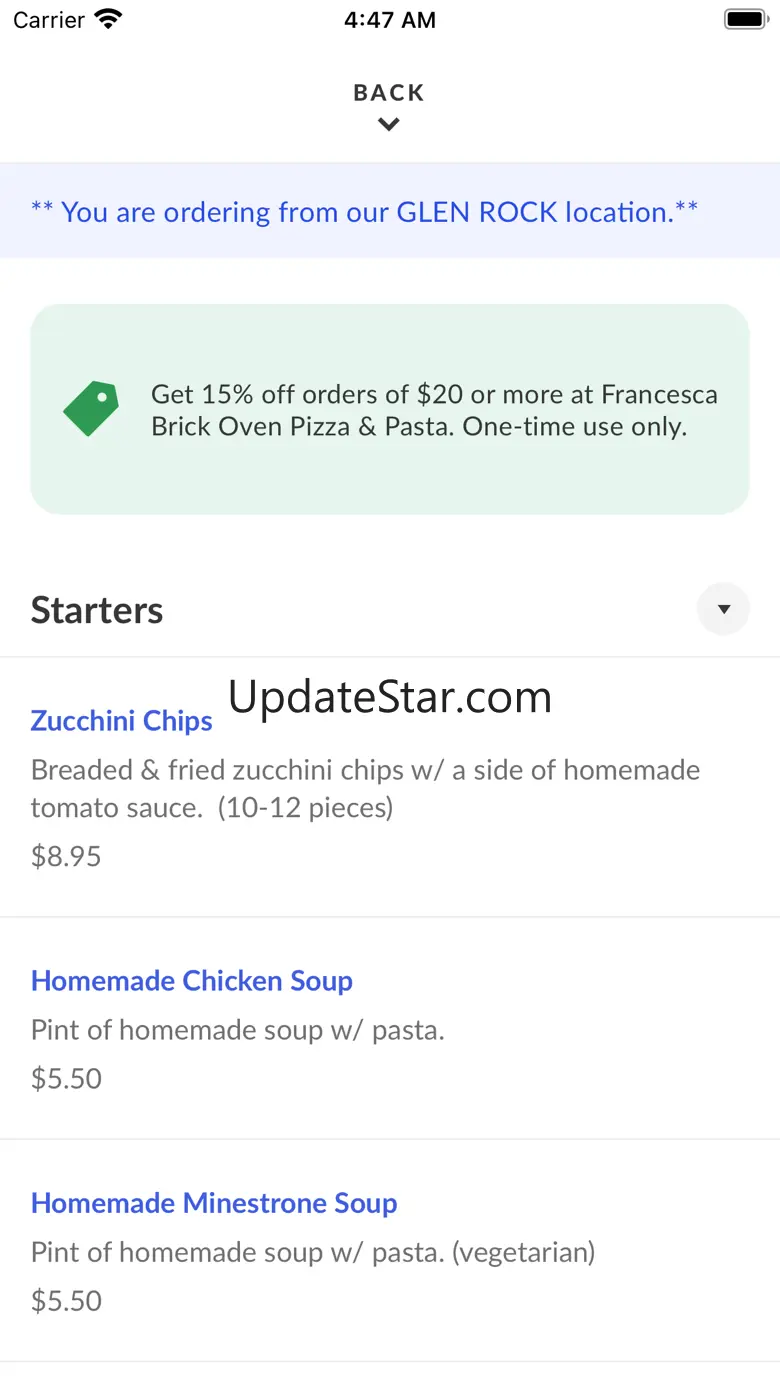This screenshot has height=1387, width=780.
Task: Tap the Wi-Fi status icon
Action: point(108,19)
